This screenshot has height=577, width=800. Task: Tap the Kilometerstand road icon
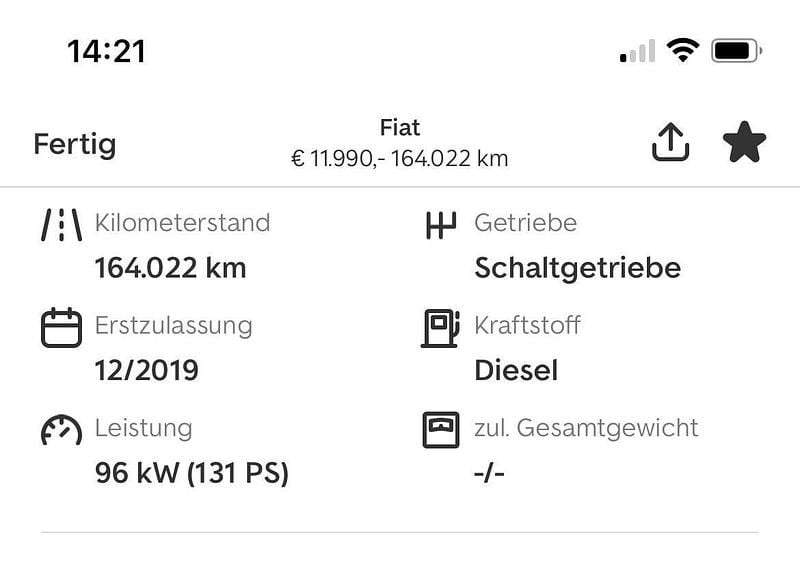(x=61, y=223)
